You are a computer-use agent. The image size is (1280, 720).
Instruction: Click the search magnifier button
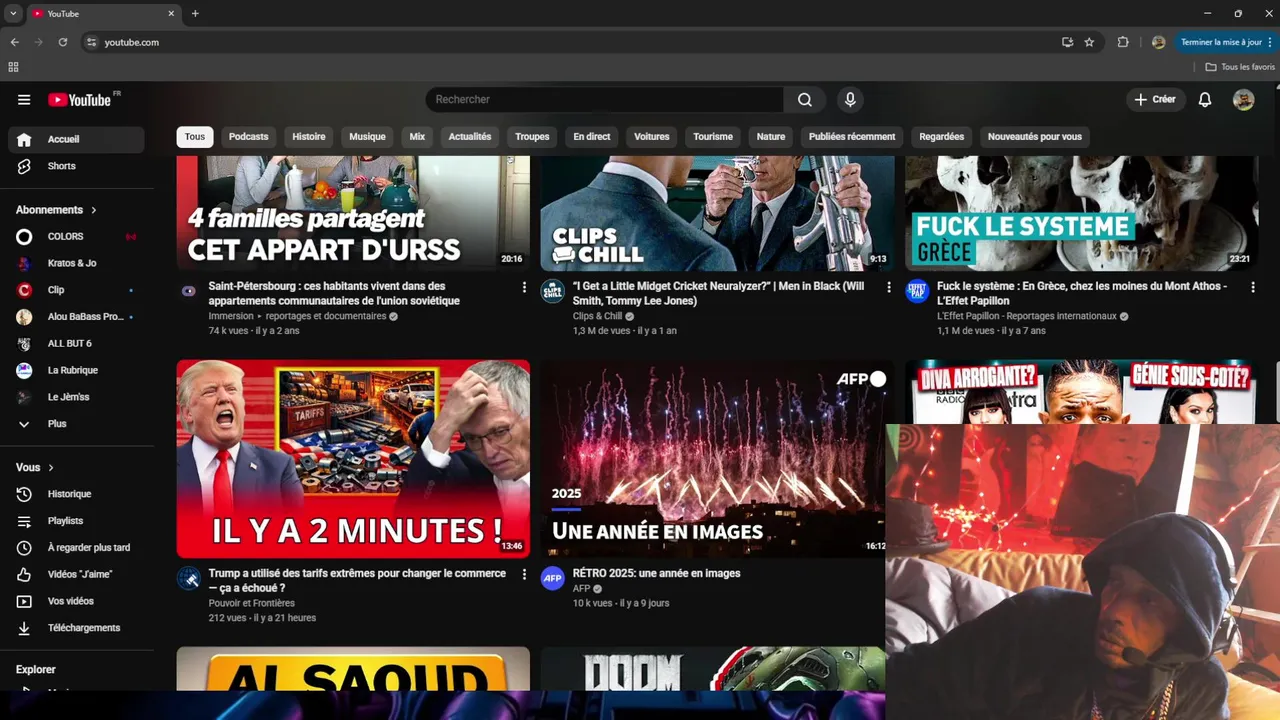click(x=805, y=100)
